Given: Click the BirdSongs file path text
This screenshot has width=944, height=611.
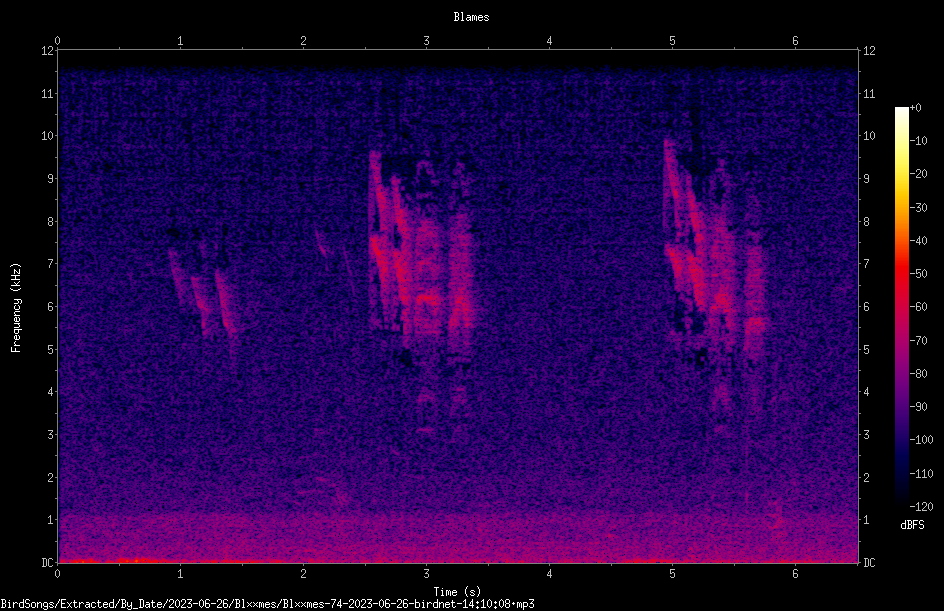Looking at the screenshot, I should click(267, 604).
